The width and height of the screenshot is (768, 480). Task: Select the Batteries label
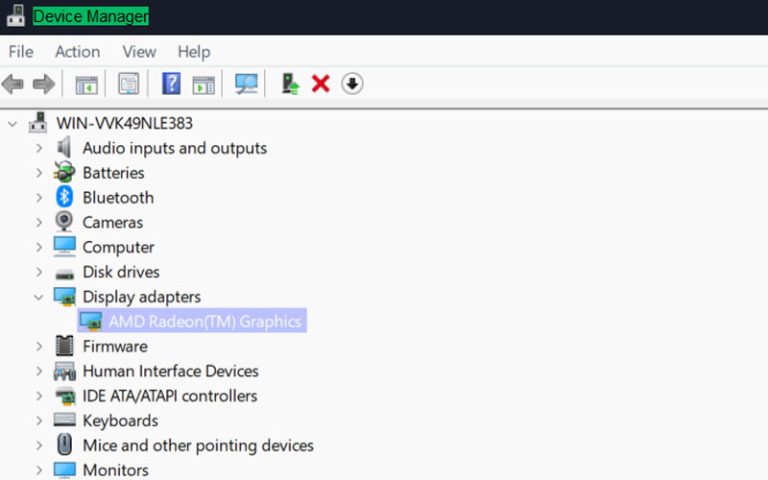point(114,173)
